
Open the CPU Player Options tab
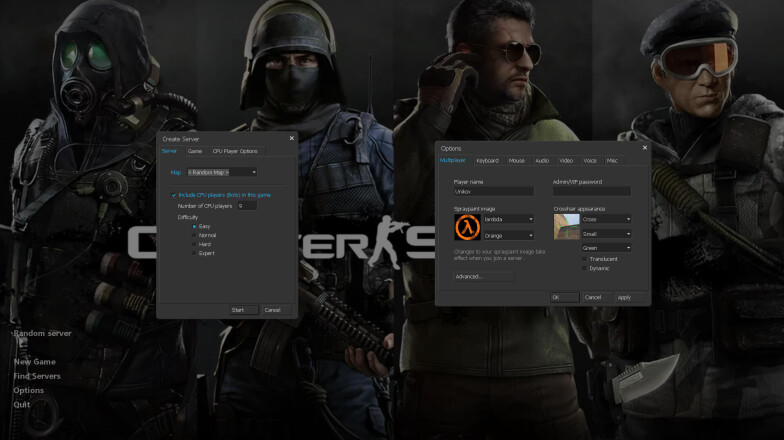[x=235, y=151]
